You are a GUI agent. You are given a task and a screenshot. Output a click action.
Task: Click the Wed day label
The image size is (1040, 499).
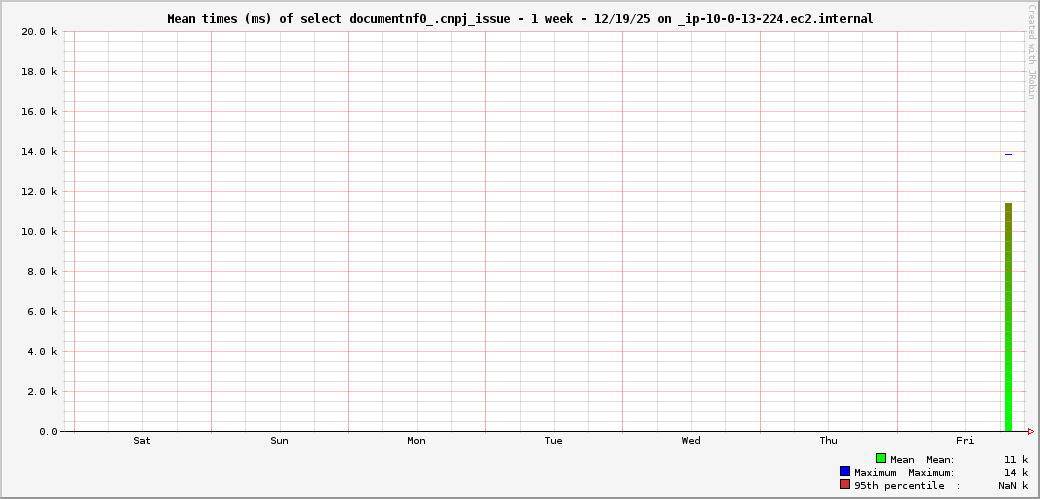point(691,441)
